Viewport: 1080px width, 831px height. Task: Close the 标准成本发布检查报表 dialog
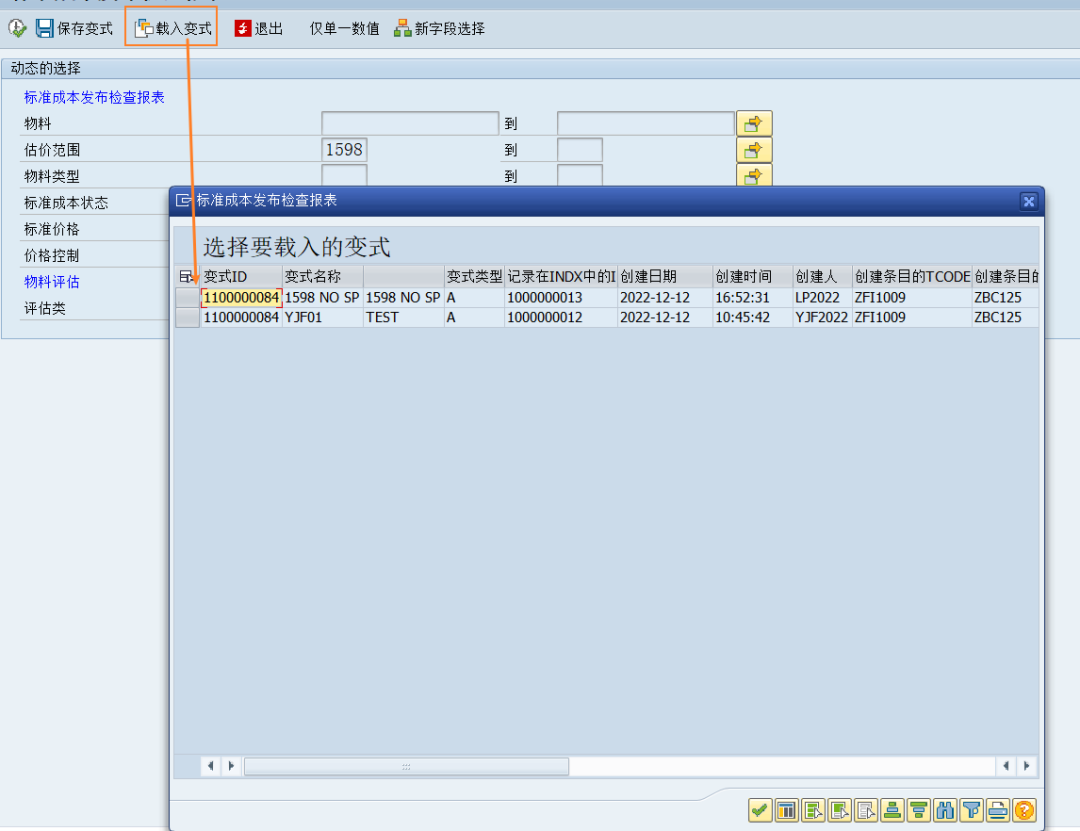click(1028, 201)
